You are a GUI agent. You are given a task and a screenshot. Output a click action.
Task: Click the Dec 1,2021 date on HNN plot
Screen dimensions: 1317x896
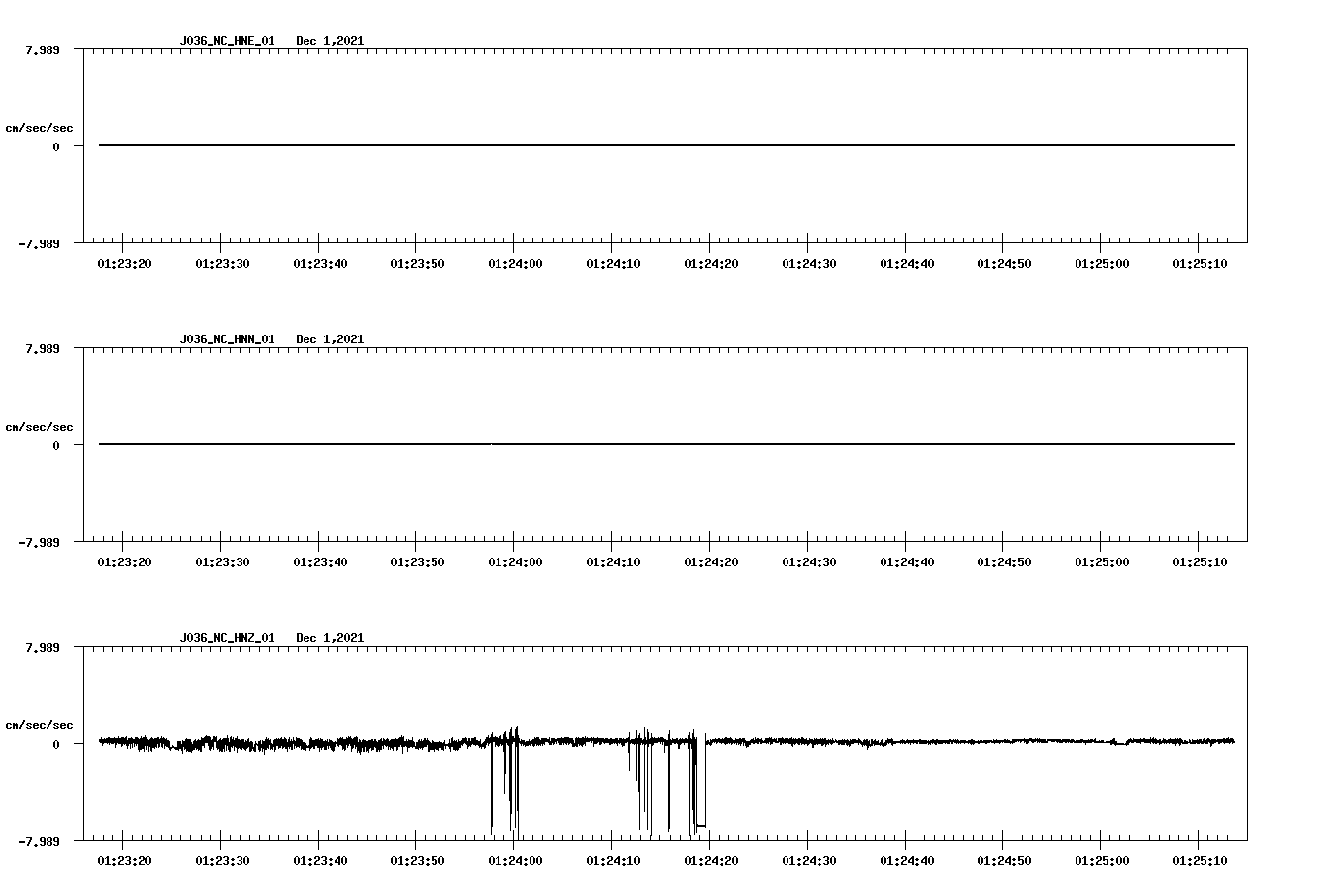point(330,339)
